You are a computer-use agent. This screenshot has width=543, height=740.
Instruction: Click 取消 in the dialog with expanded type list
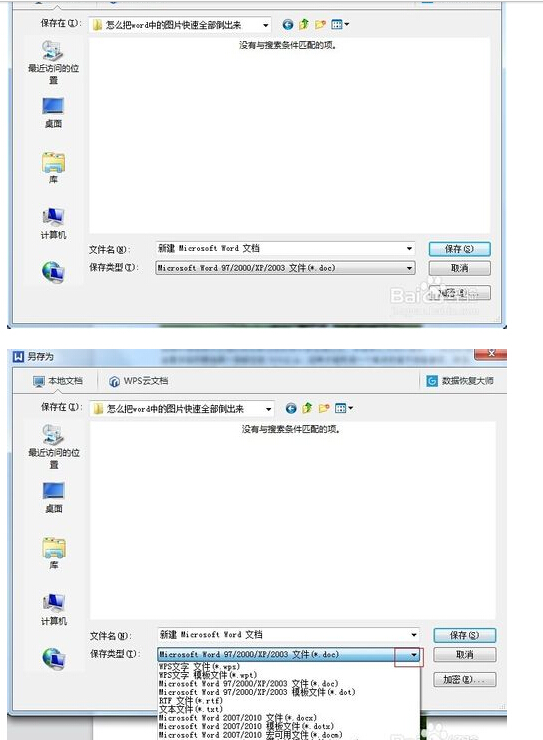(x=464, y=655)
